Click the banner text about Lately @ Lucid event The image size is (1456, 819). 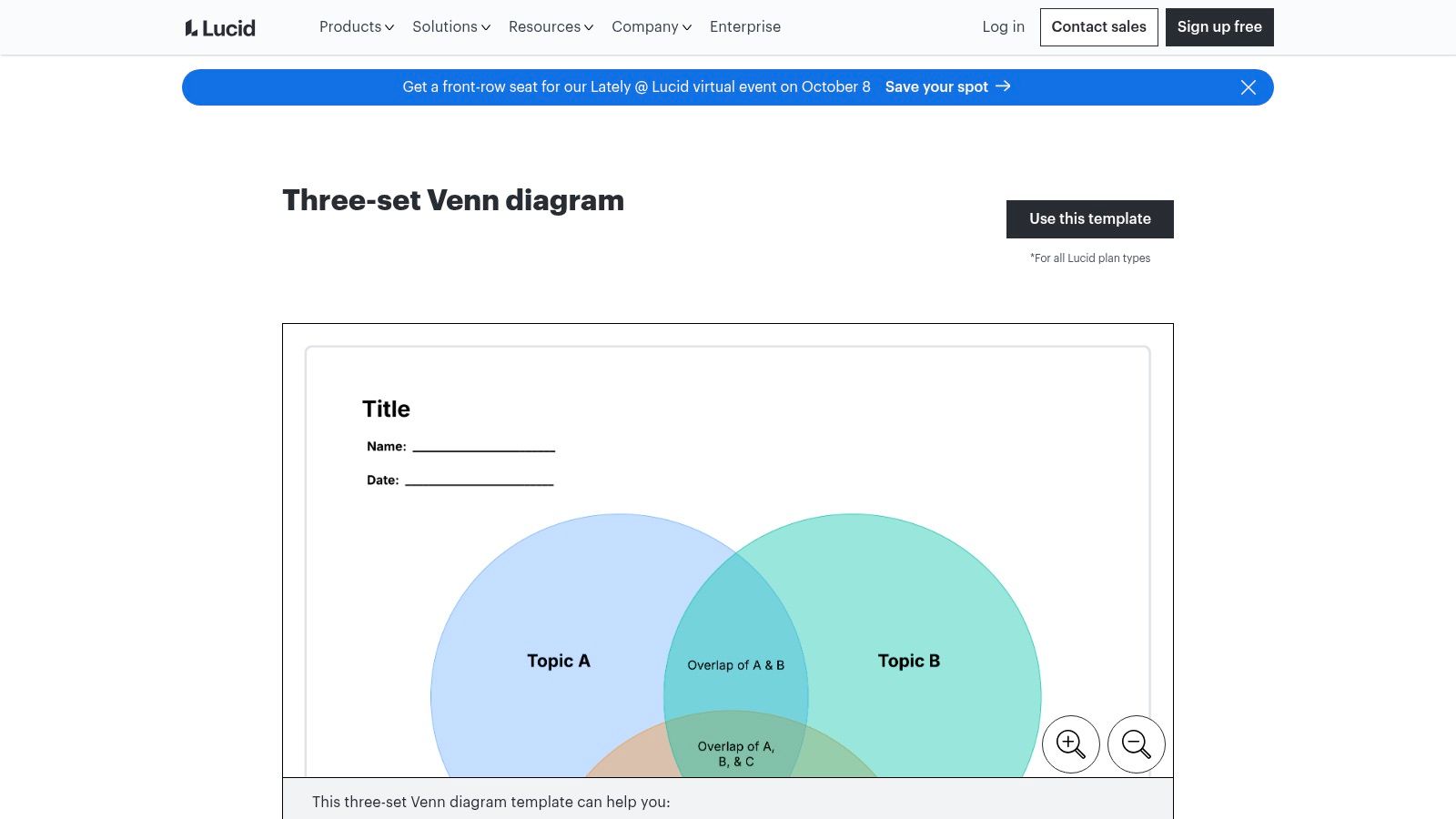636,87
